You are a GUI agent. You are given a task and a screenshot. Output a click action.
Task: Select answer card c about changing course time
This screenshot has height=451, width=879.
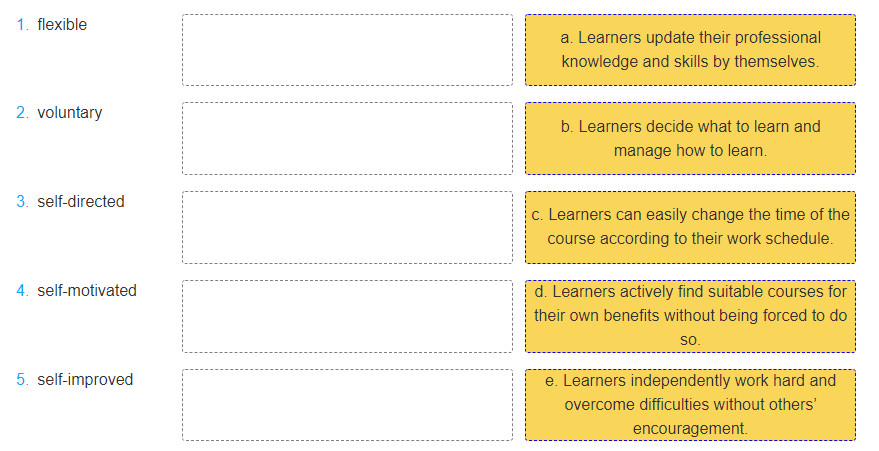coord(690,227)
